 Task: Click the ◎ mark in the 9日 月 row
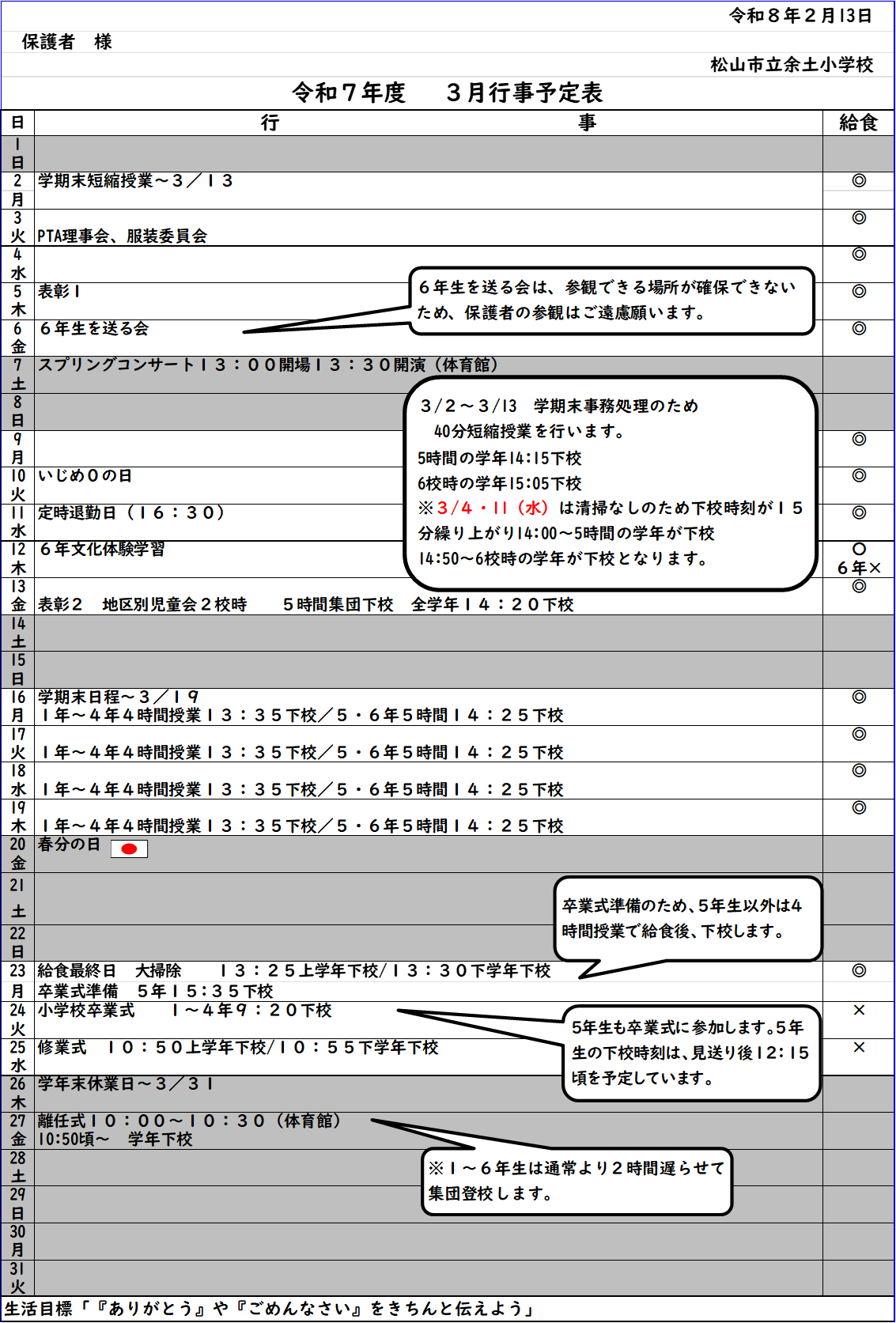(x=859, y=439)
